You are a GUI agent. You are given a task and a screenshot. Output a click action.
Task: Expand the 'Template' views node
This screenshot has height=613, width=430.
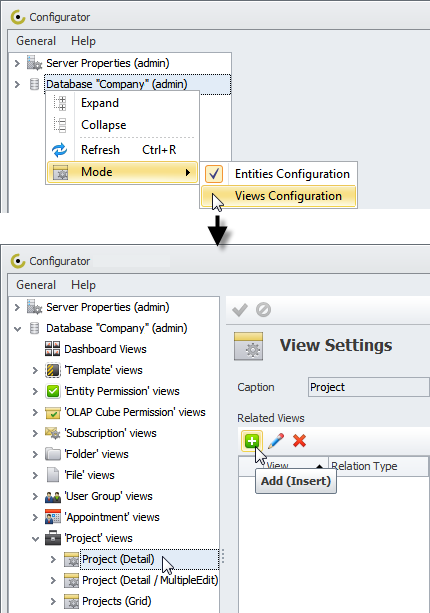(35, 370)
